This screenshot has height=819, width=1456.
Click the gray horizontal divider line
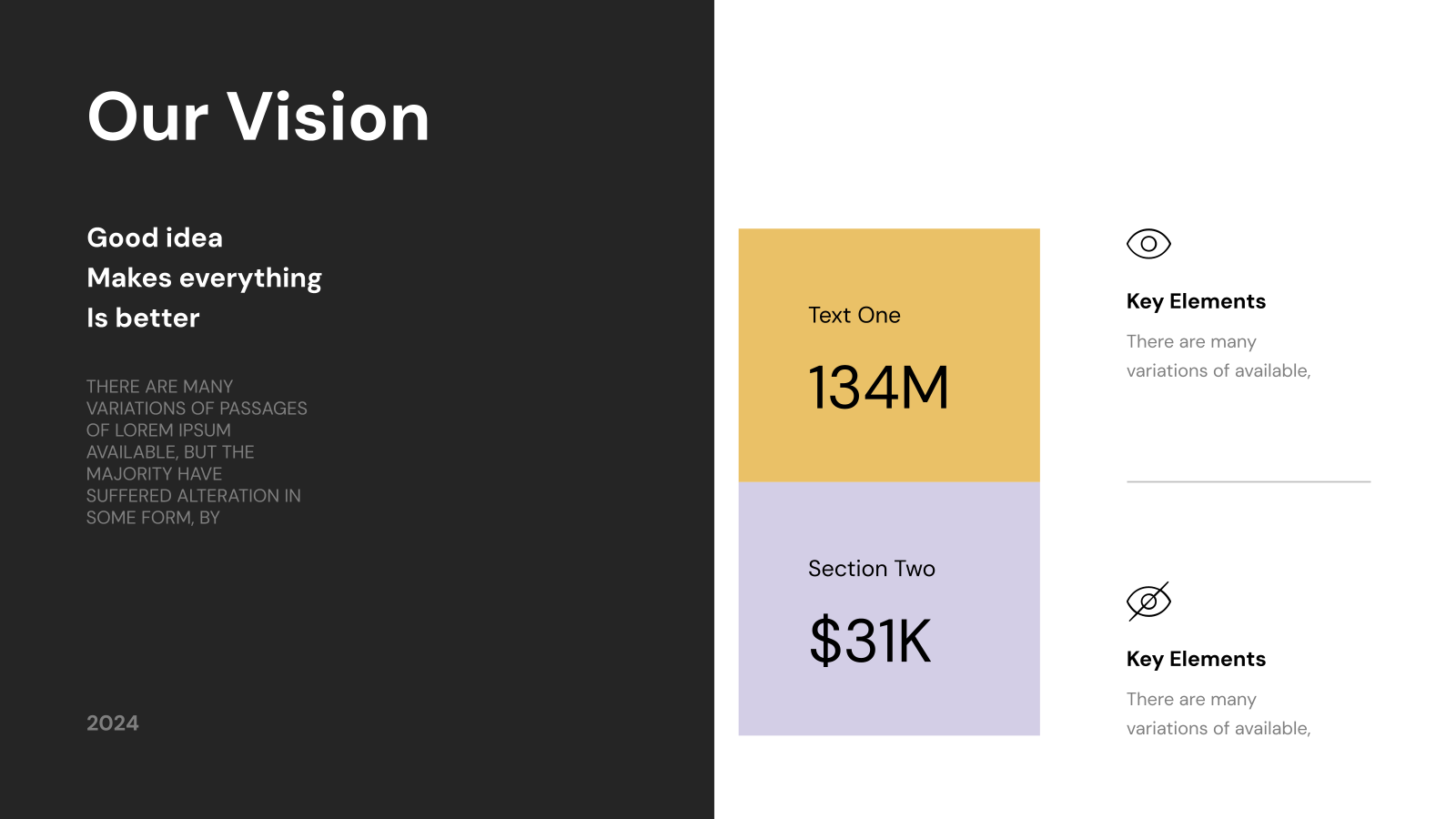click(x=1249, y=481)
